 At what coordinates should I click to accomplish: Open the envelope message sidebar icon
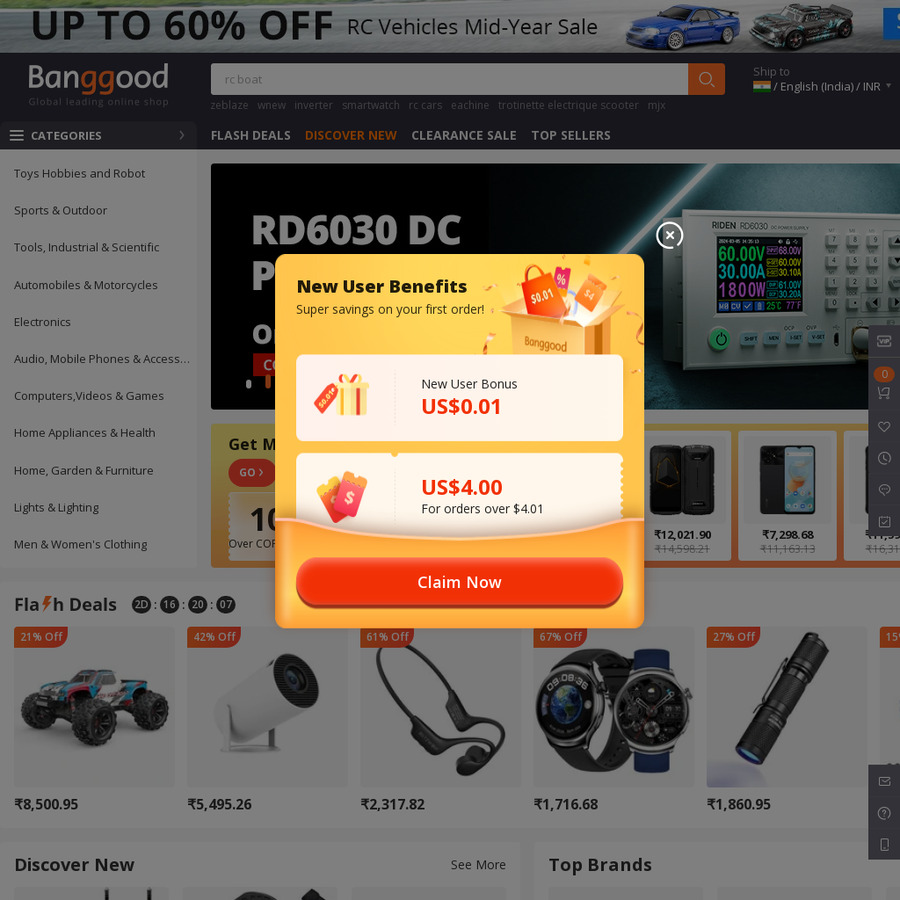click(x=885, y=781)
